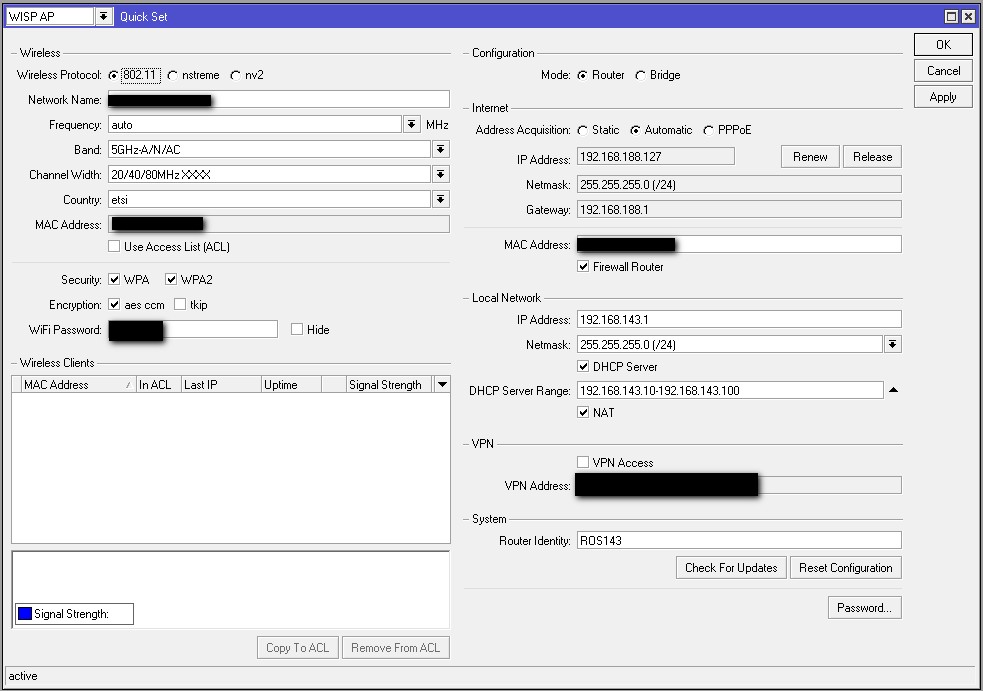This screenshot has height=691, width=983.
Task: Click Remove From ACL button
Action: coord(396,648)
